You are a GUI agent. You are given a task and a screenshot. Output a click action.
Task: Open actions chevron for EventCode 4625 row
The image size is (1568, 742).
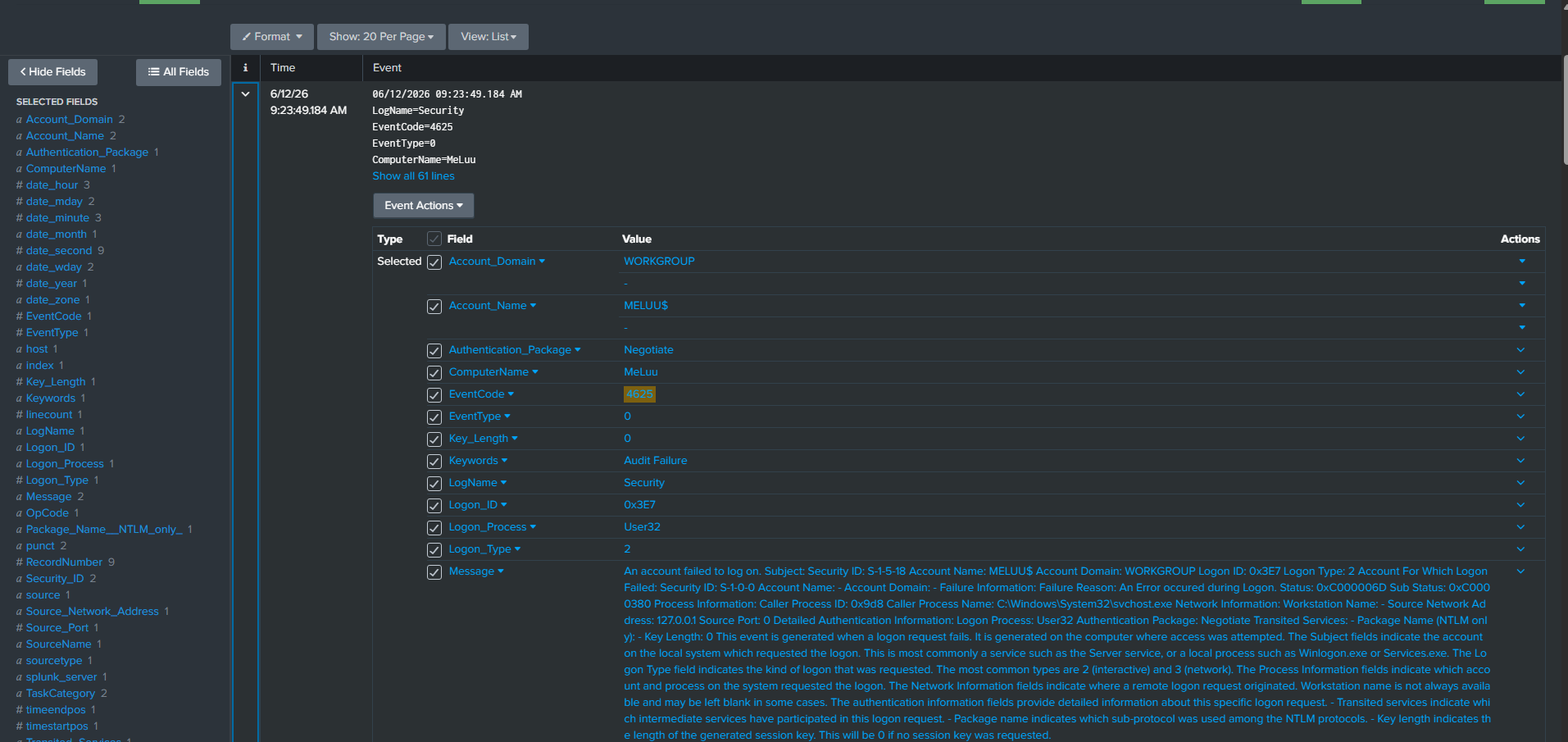click(1521, 394)
